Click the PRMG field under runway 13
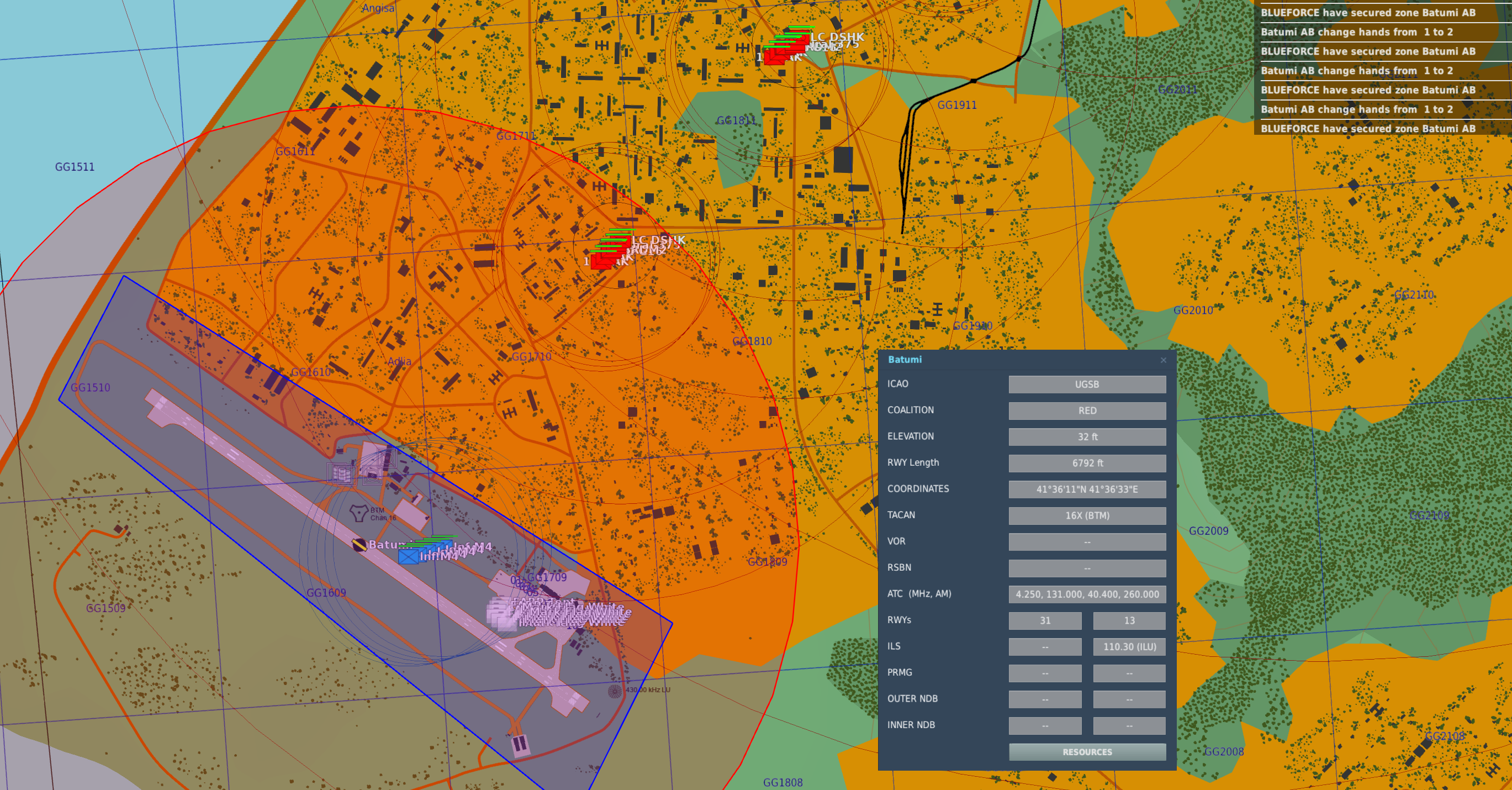This screenshot has height=790, width=1512. pos(1129,673)
